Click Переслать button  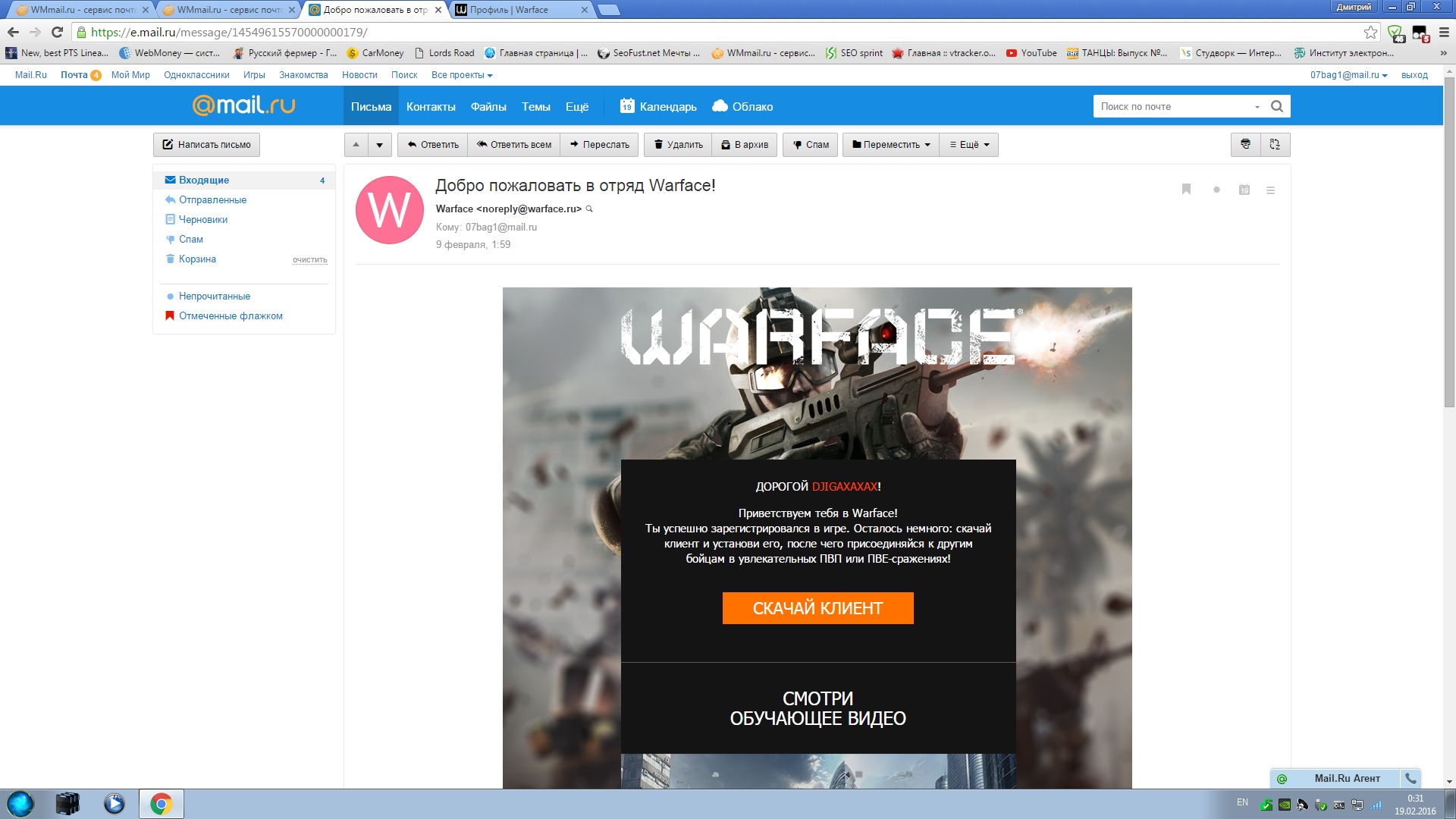pyautogui.click(x=599, y=144)
